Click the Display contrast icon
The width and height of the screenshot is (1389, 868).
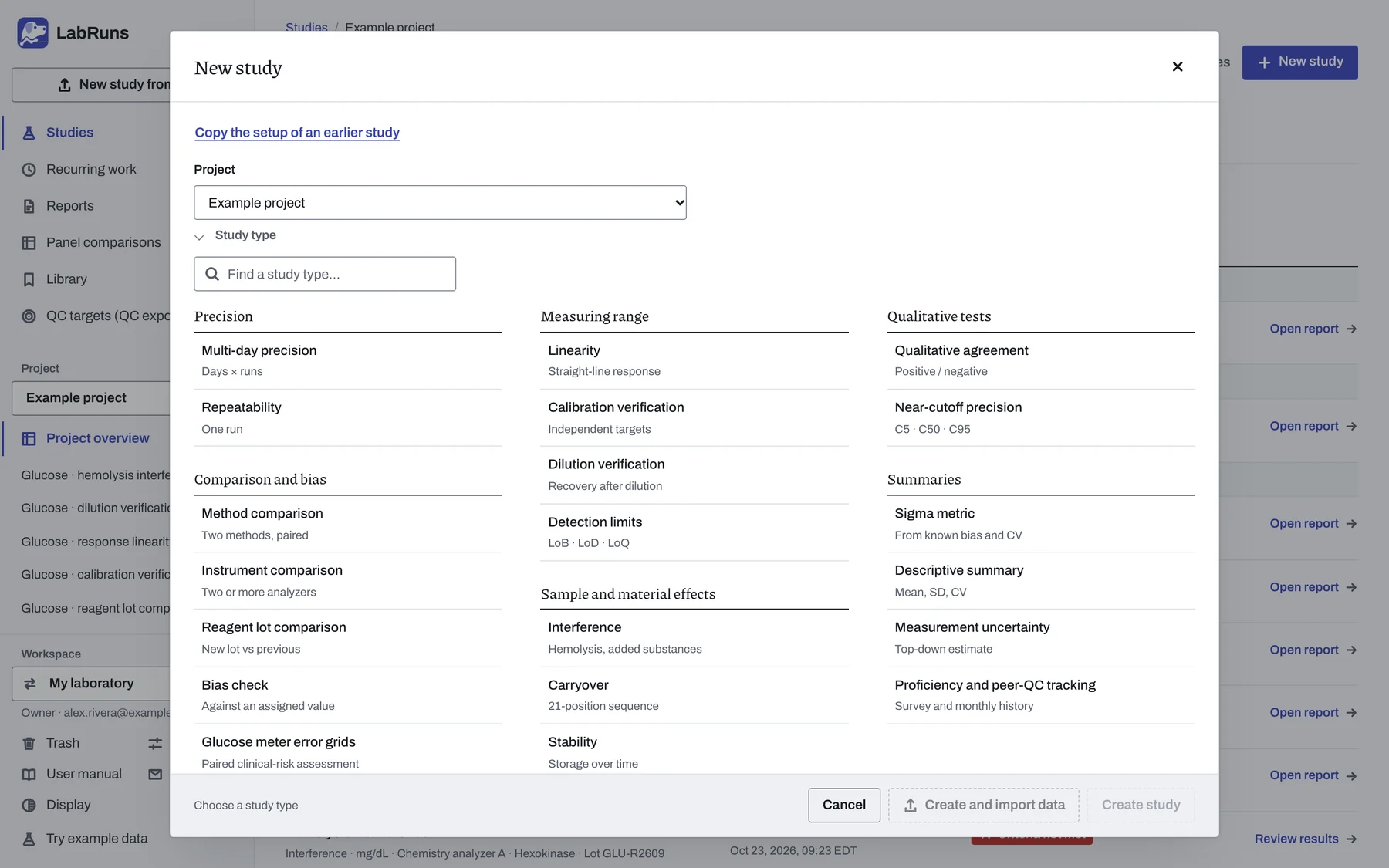29,805
